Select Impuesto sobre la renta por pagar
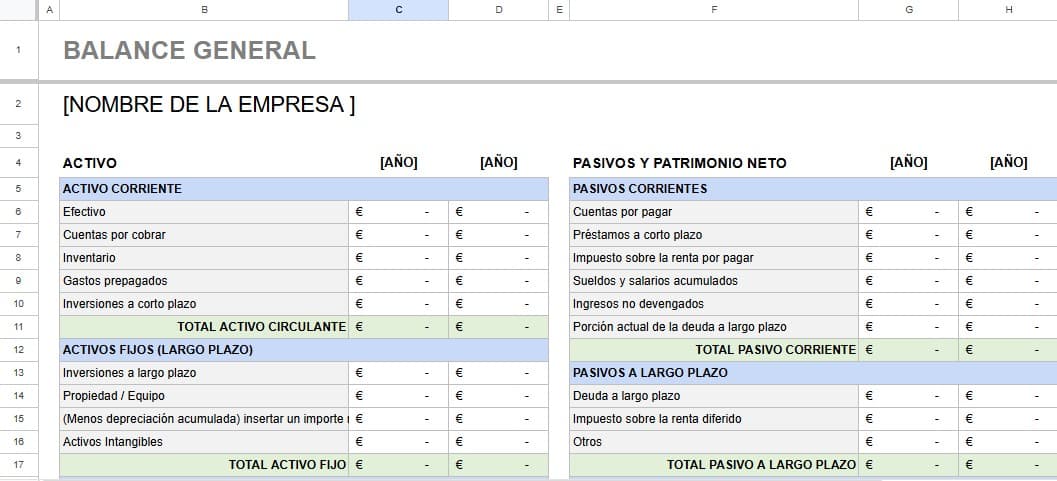1057x481 pixels. (x=714, y=257)
